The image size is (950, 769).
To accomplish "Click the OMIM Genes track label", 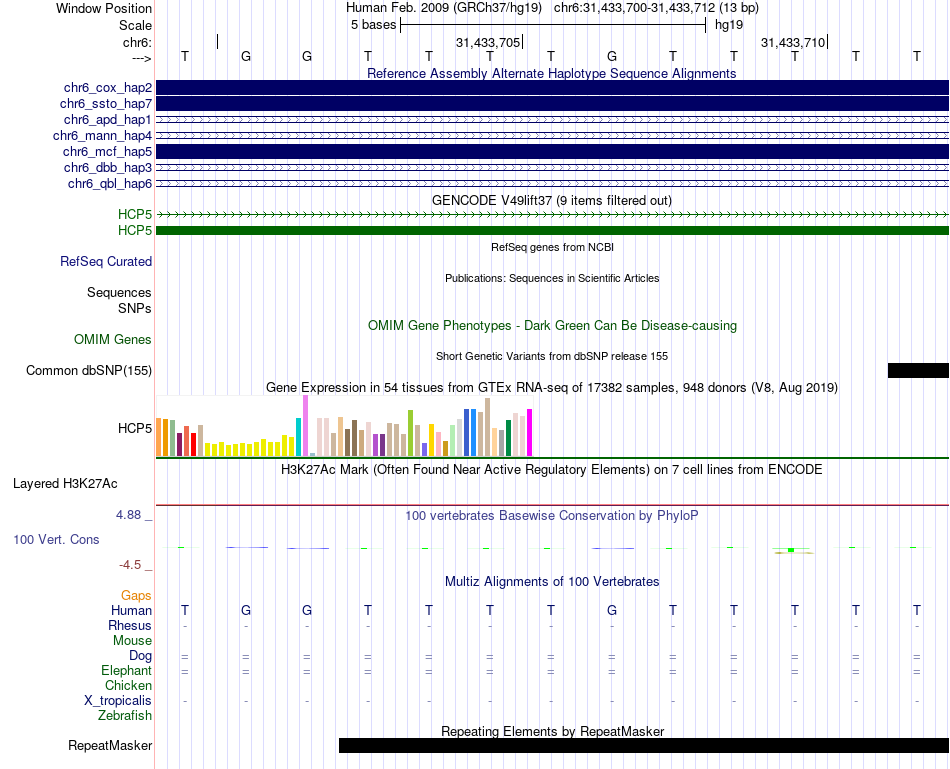I will [x=112, y=339].
